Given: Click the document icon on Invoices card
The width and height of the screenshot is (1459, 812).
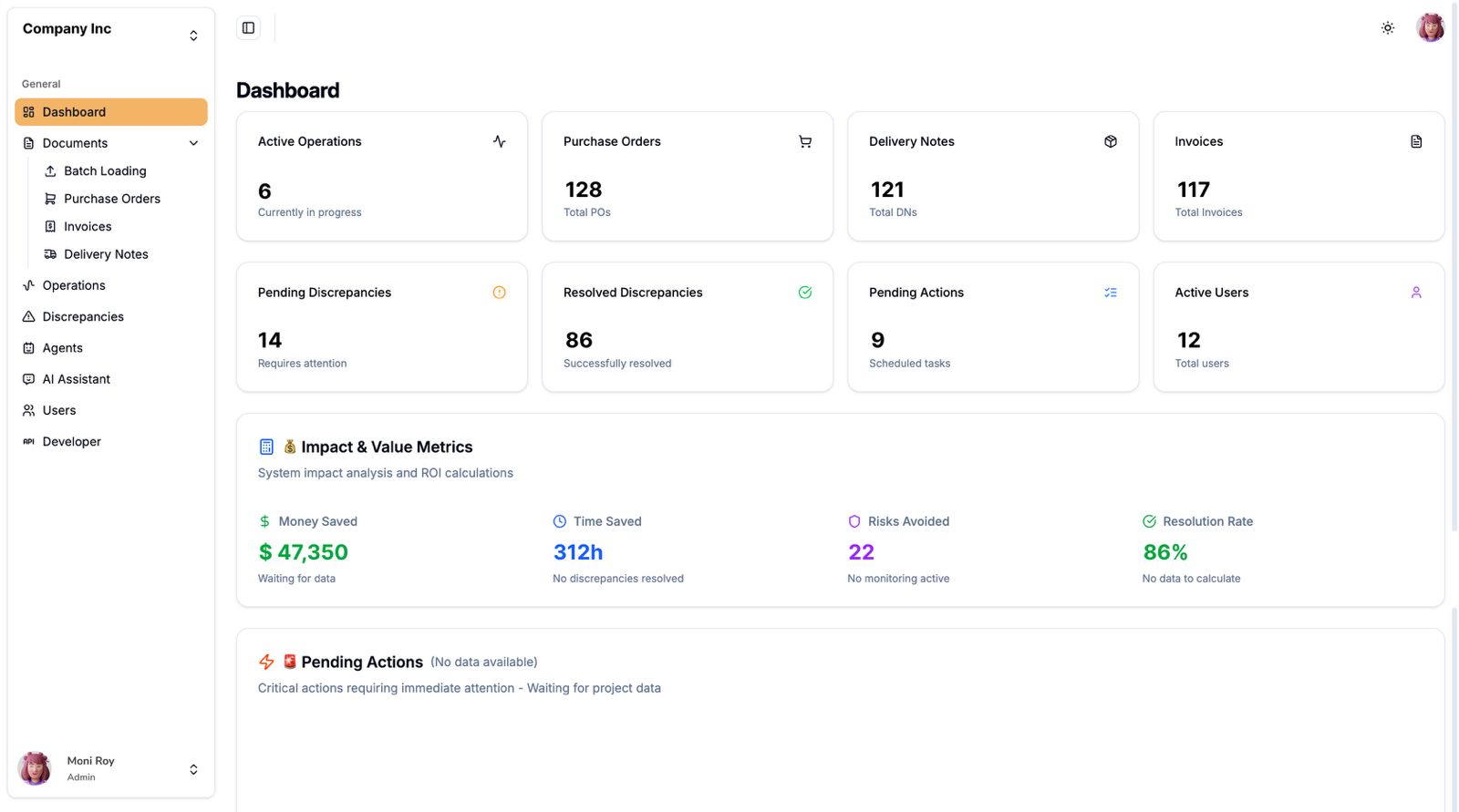Looking at the screenshot, I should tap(1415, 141).
